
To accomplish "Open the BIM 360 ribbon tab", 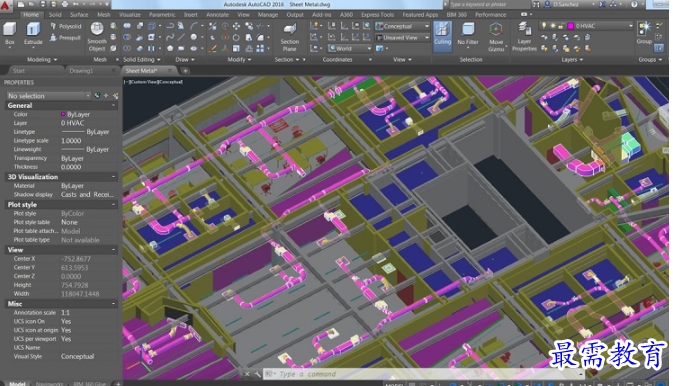I will point(457,15).
